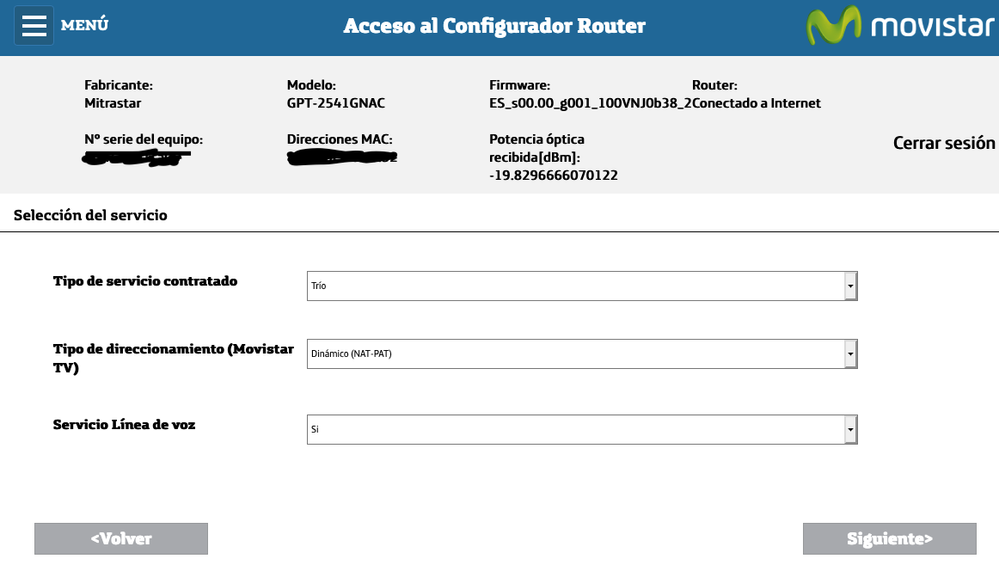Open the Tipo de servicio contratado dropdown
The height and width of the screenshot is (572, 999).
[575, 286]
